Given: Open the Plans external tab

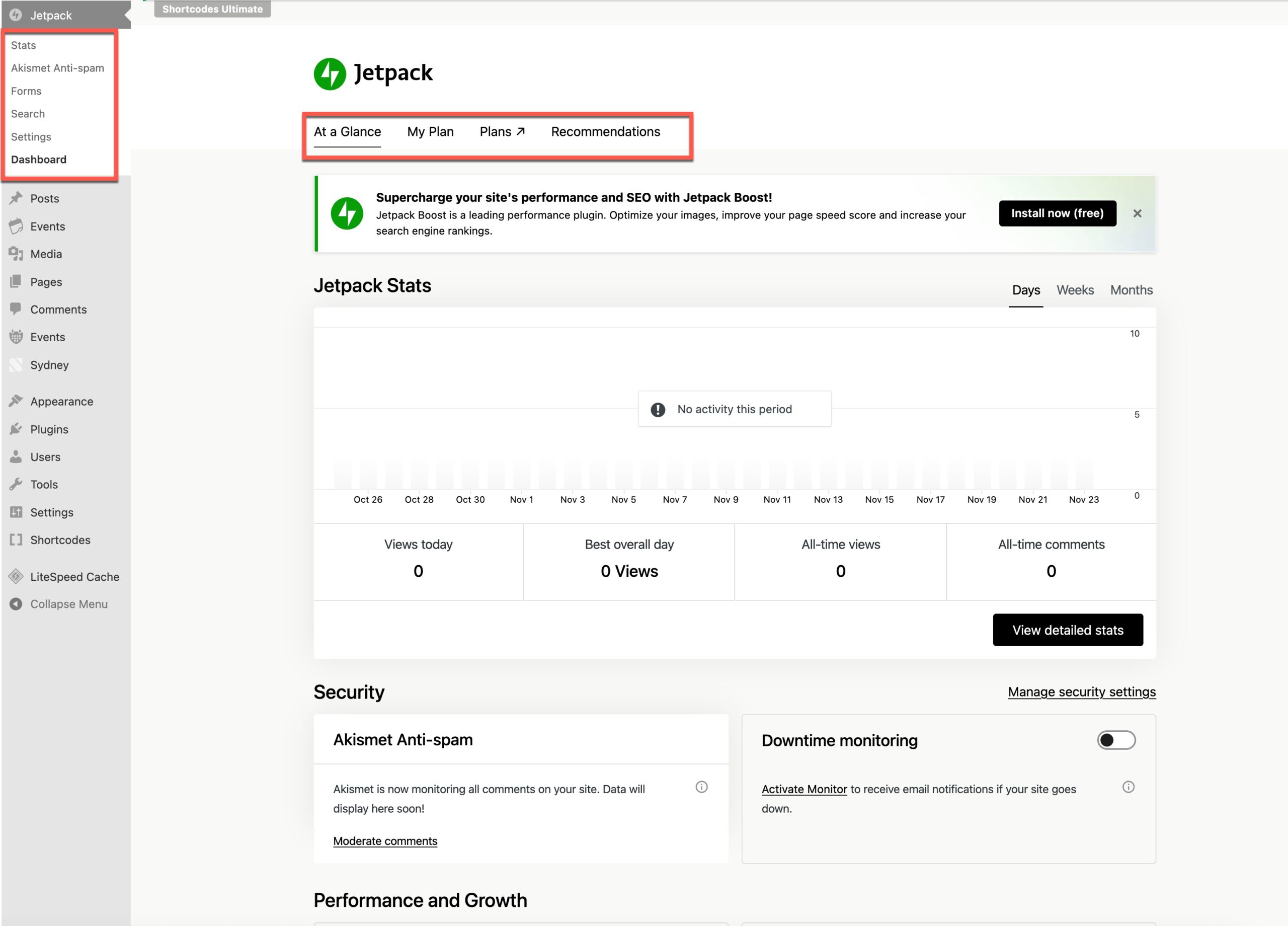Looking at the screenshot, I should pyautogui.click(x=502, y=132).
